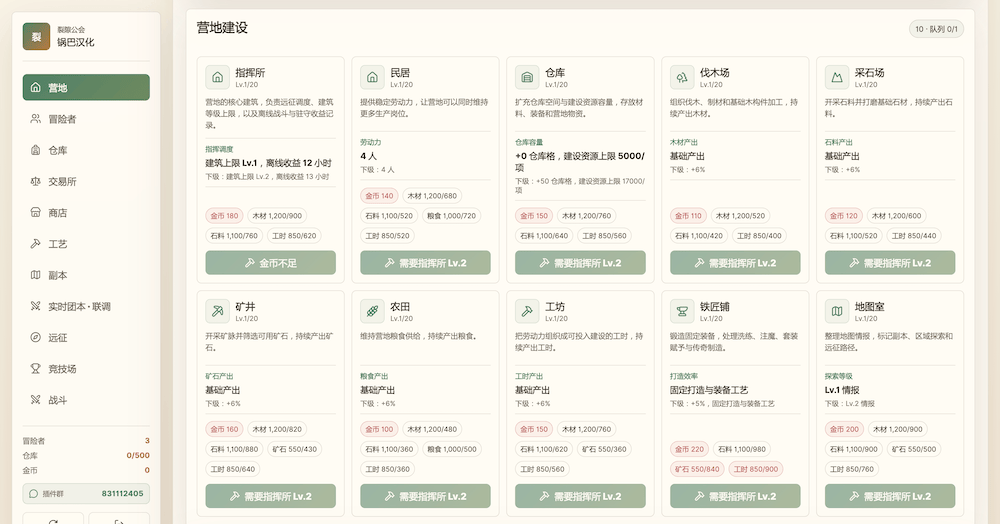Click 民居 upgrade button 需要指挥所 Lv.2
This screenshot has width=1000, height=524.
point(425,263)
